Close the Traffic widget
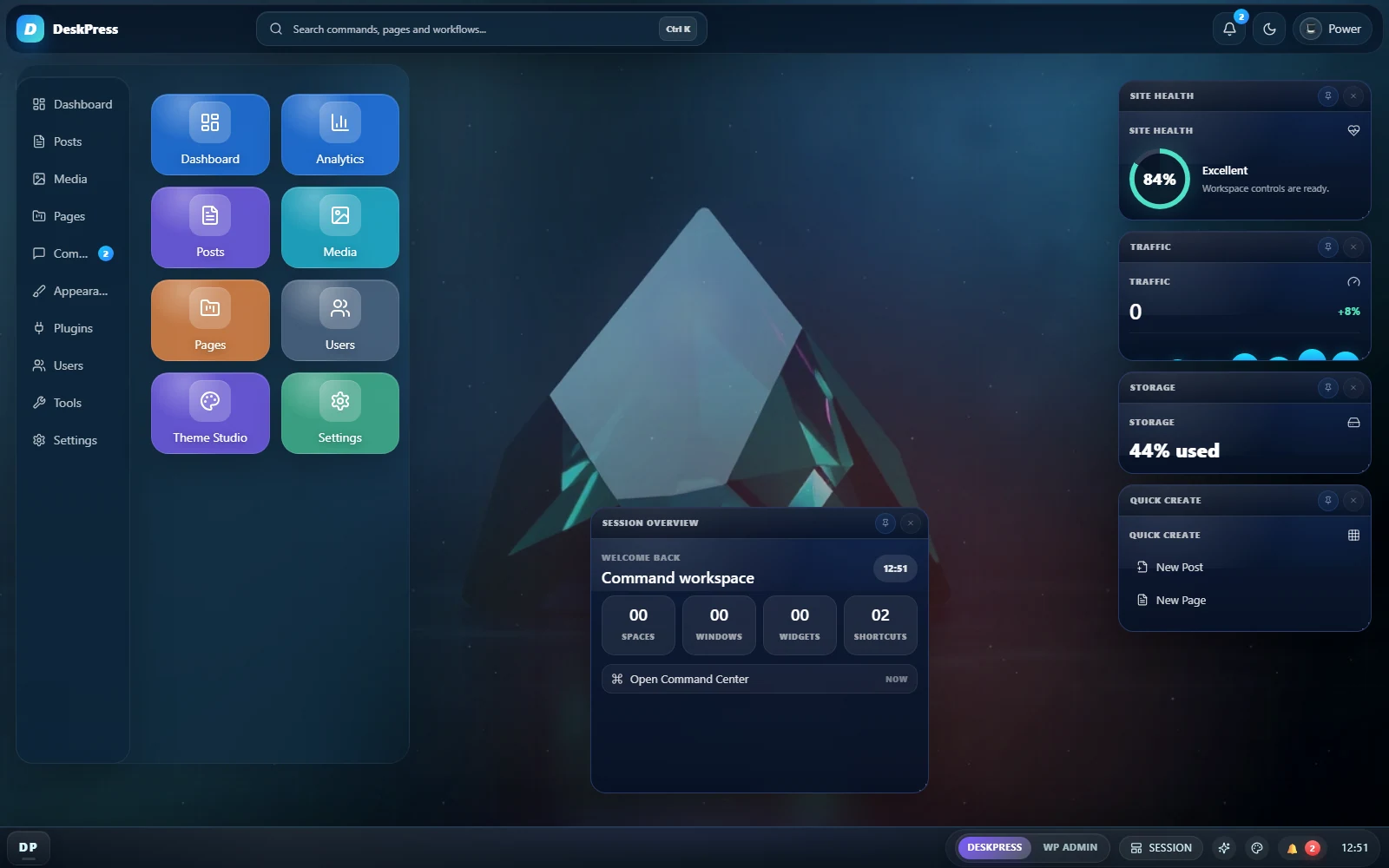This screenshot has height=868, width=1389. [1353, 247]
